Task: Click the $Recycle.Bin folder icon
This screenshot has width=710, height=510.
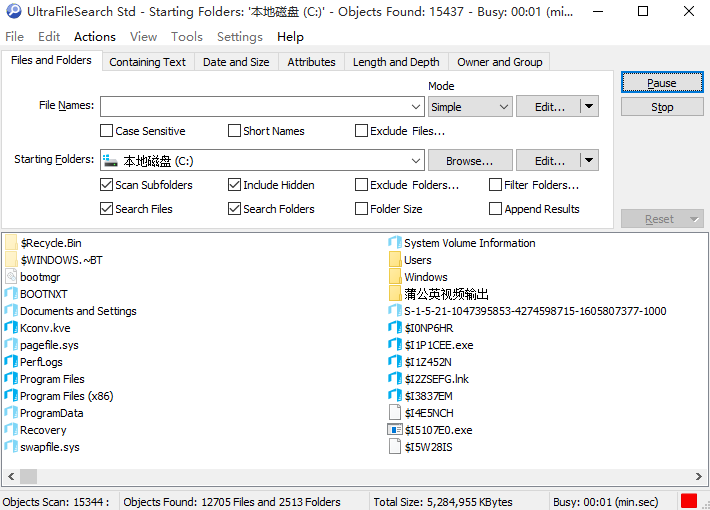Action: tap(11, 243)
